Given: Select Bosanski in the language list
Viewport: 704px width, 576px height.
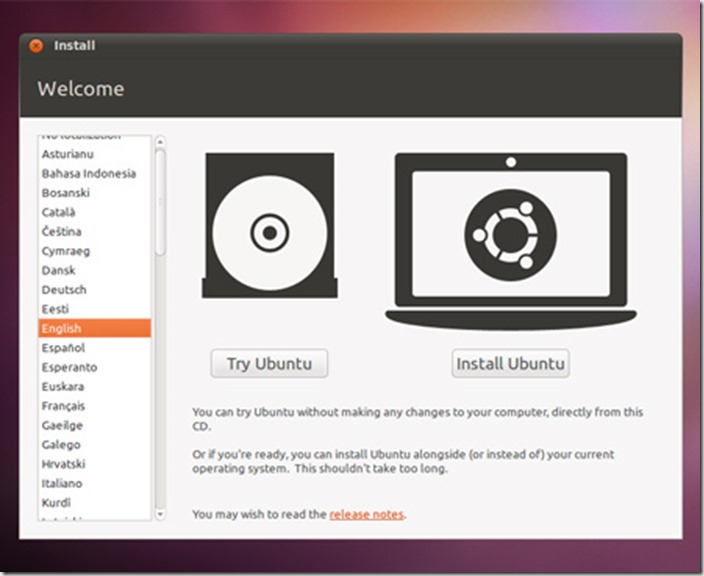Looking at the screenshot, I should (95, 193).
